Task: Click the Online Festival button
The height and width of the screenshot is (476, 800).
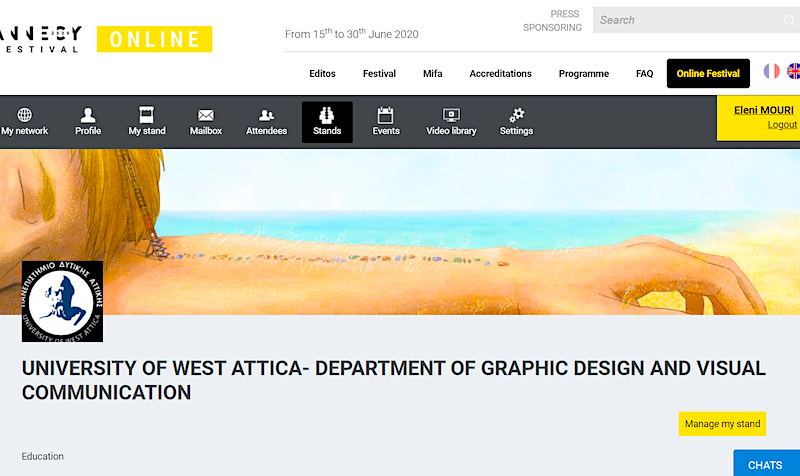Action: [x=708, y=73]
